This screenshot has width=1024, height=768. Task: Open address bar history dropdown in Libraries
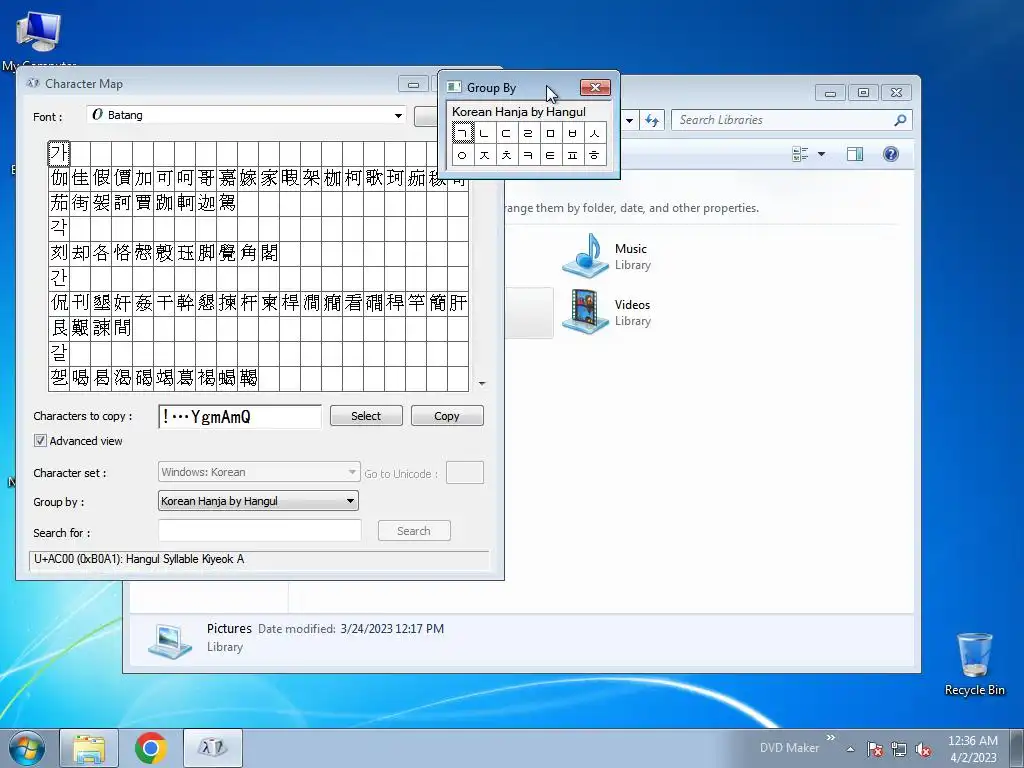pos(630,120)
